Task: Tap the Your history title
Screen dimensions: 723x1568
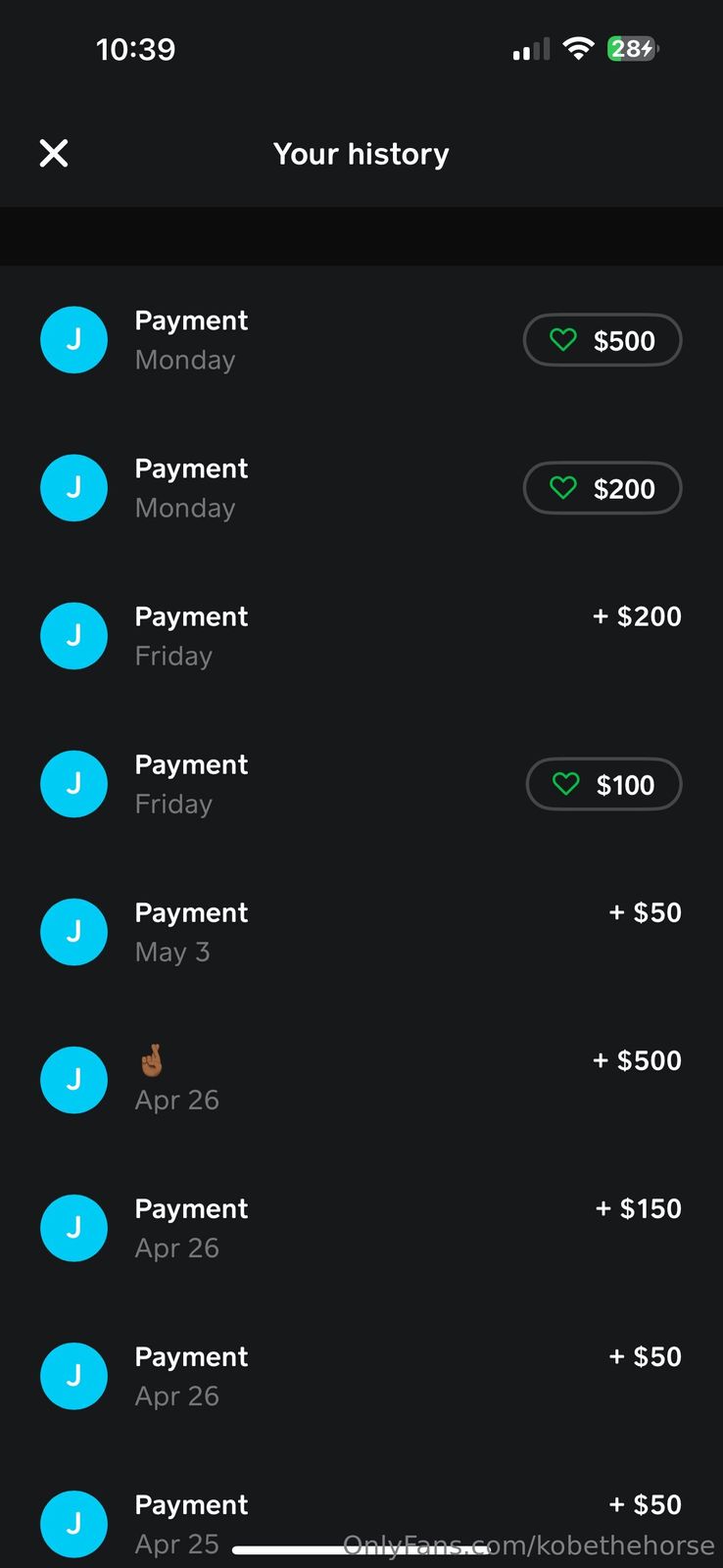Action: tap(361, 154)
